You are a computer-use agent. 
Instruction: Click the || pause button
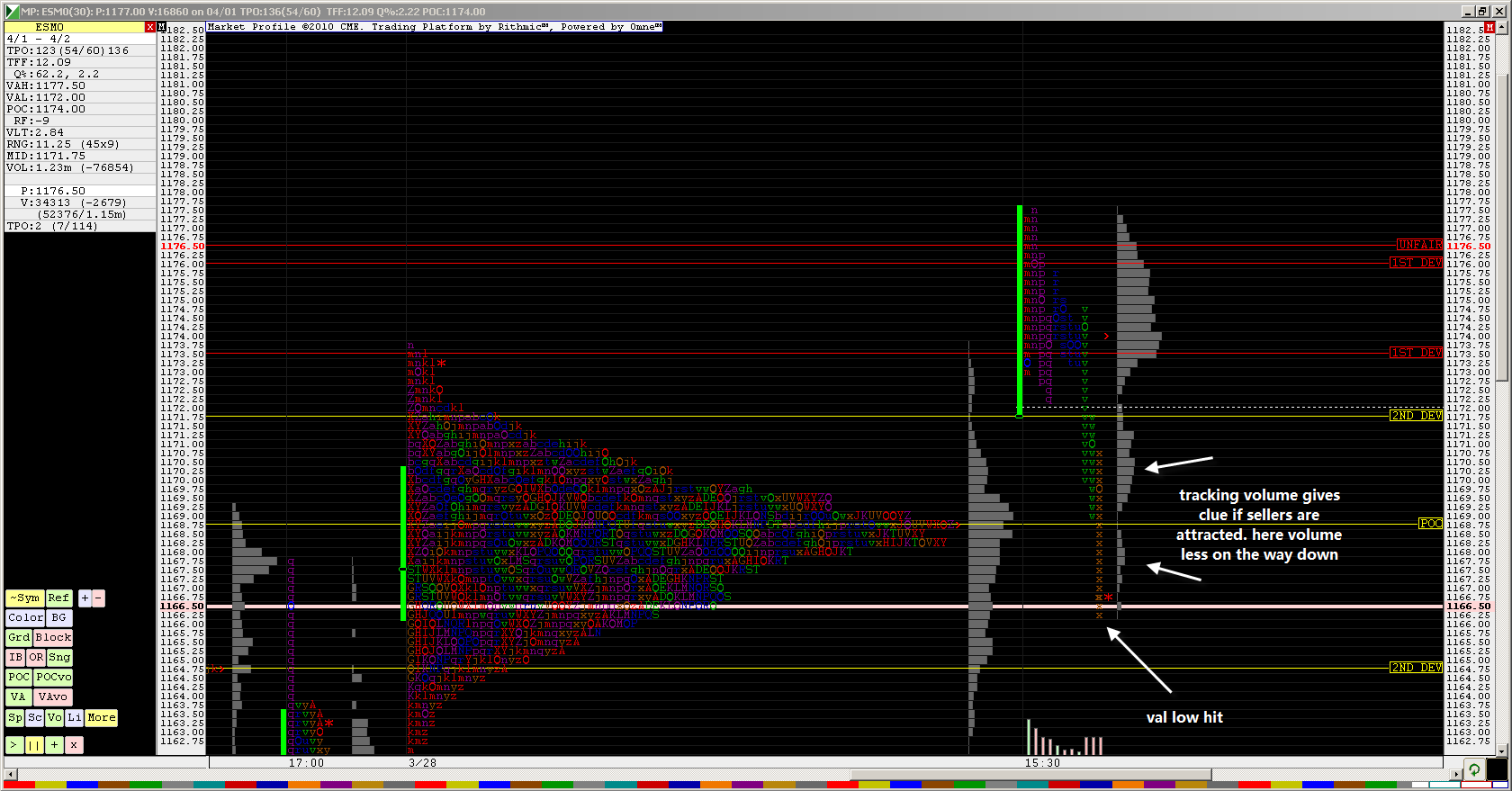pos(34,745)
